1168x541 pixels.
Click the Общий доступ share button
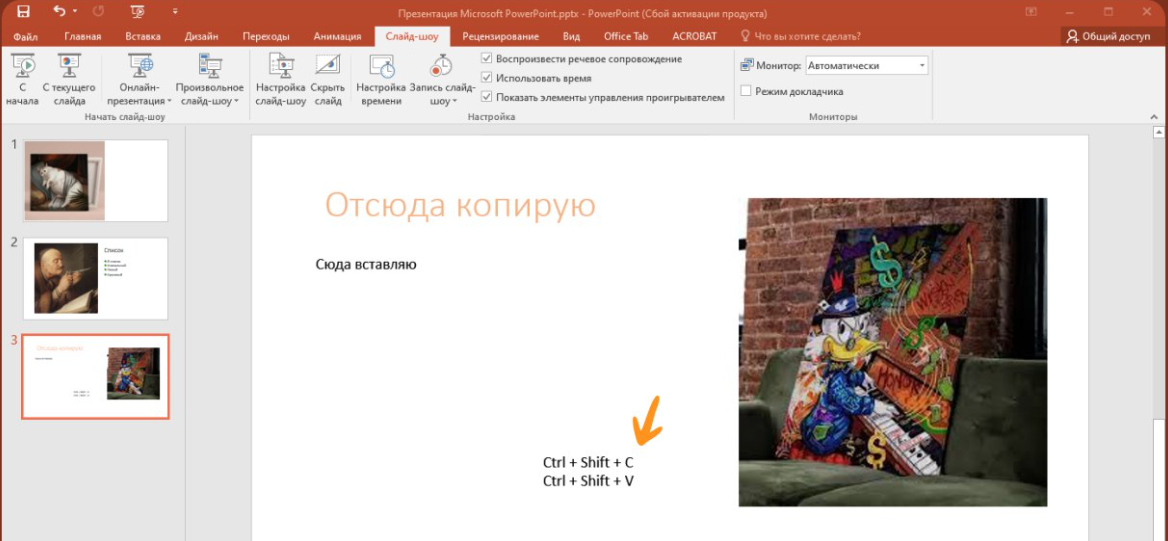pos(1109,36)
